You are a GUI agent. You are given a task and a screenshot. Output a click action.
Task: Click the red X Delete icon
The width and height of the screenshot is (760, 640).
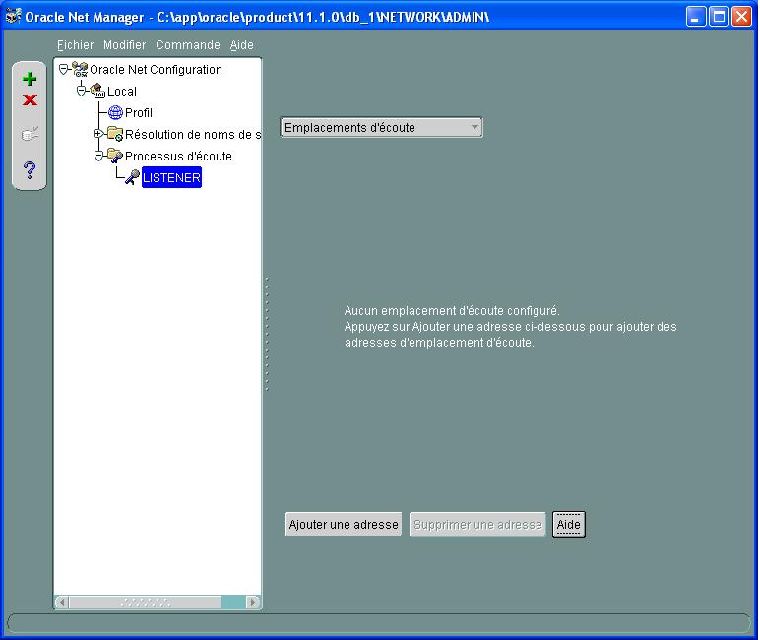click(x=30, y=100)
